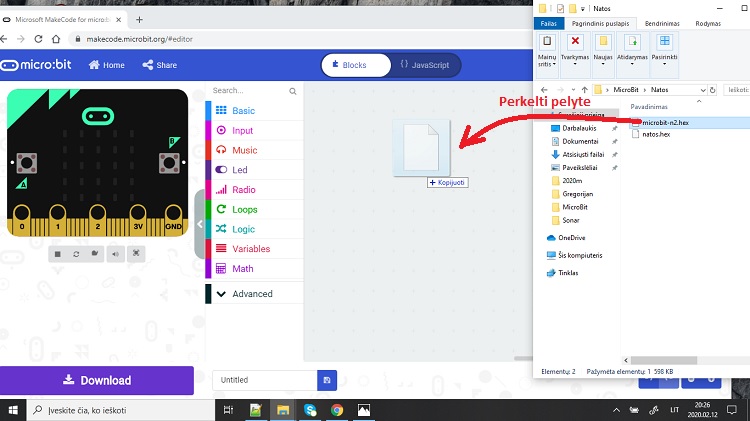Click the micro:bit logo
The image size is (750, 421).
[36, 65]
